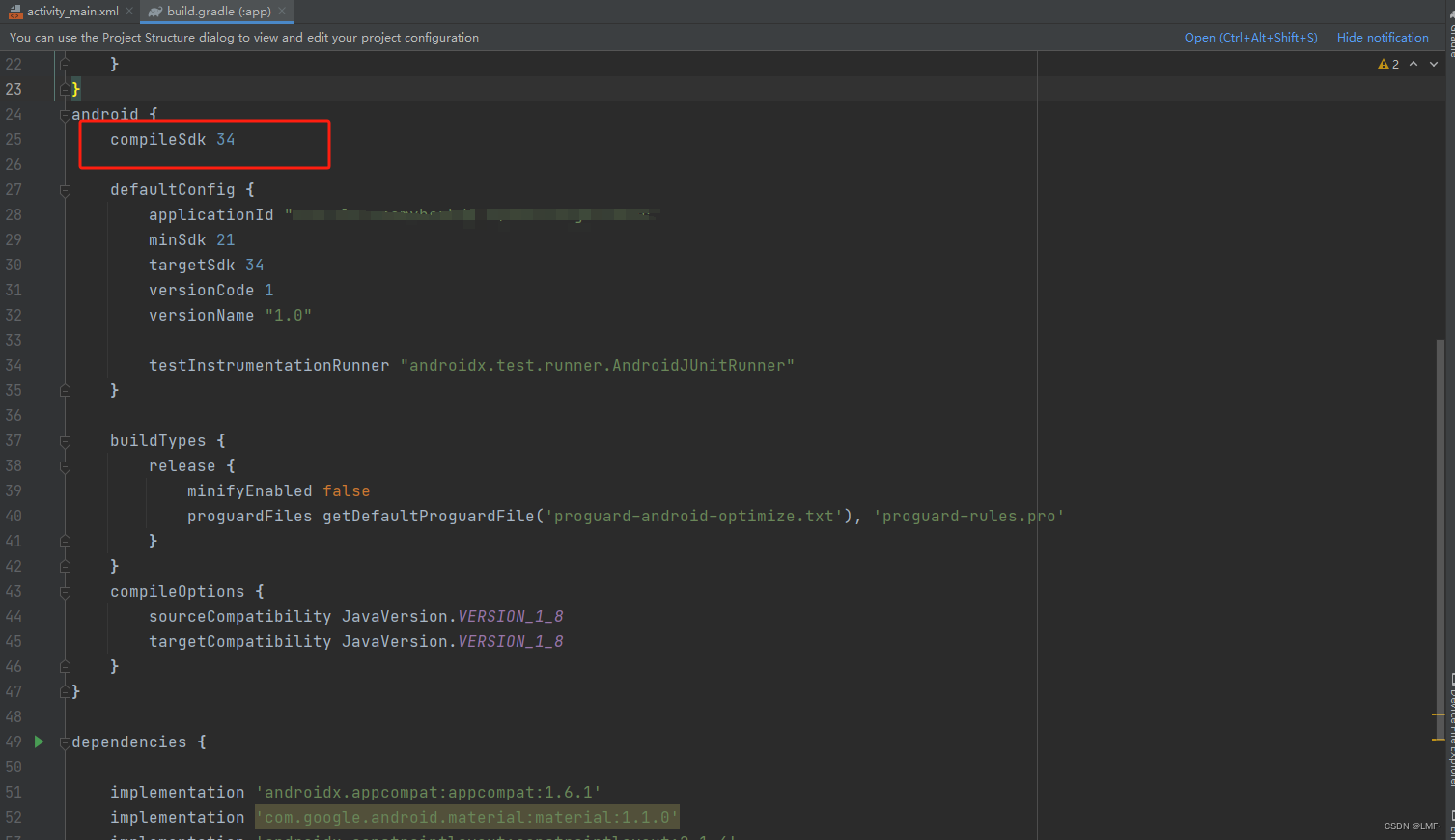
Task: Click the AndroidJUnitRunner string value
Action: click(598, 365)
